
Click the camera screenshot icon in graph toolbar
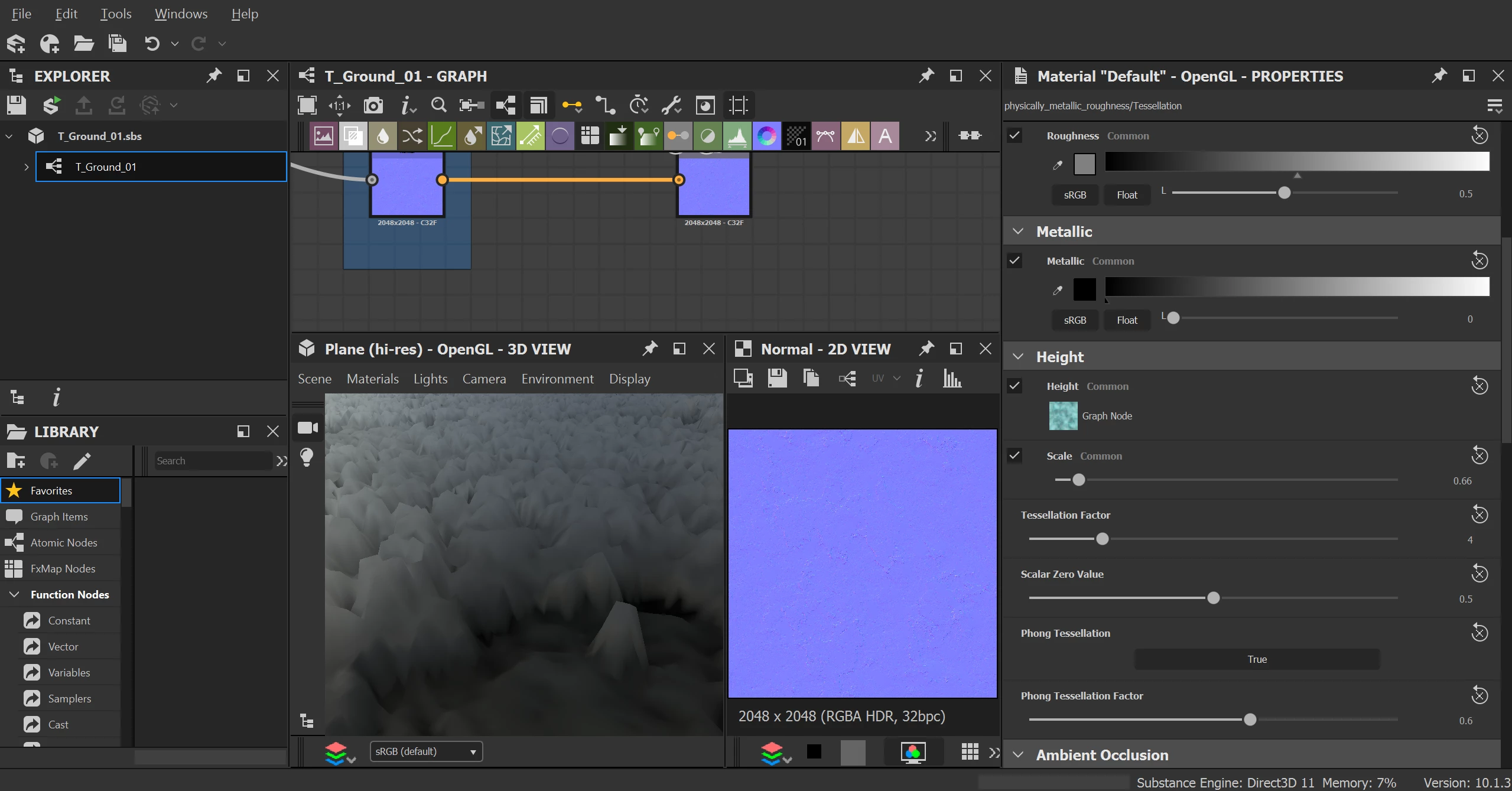pyautogui.click(x=373, y=106)
